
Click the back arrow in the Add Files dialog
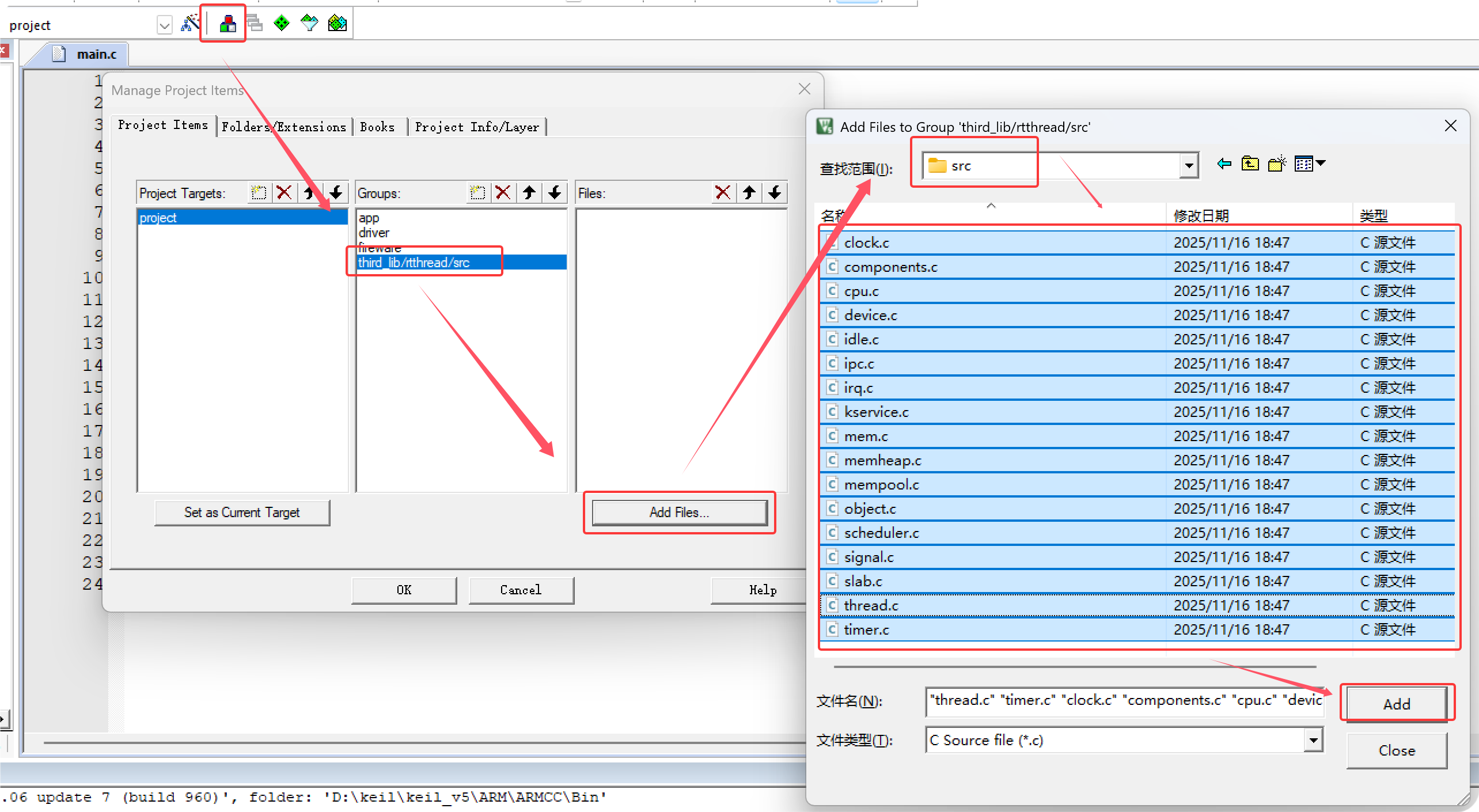coord(1224,164)
